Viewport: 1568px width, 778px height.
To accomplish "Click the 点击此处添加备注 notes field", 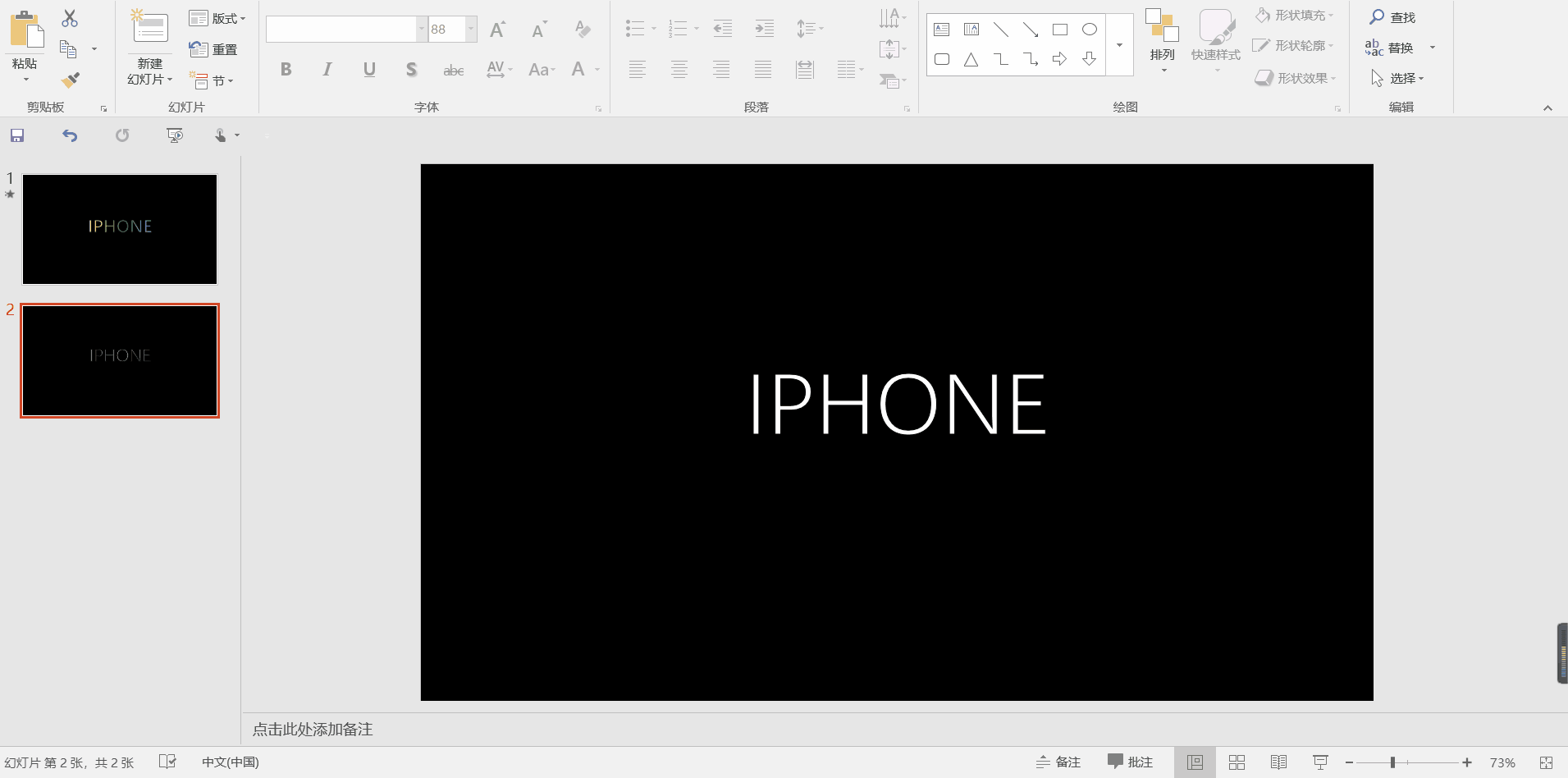I will tap(312, 730).
